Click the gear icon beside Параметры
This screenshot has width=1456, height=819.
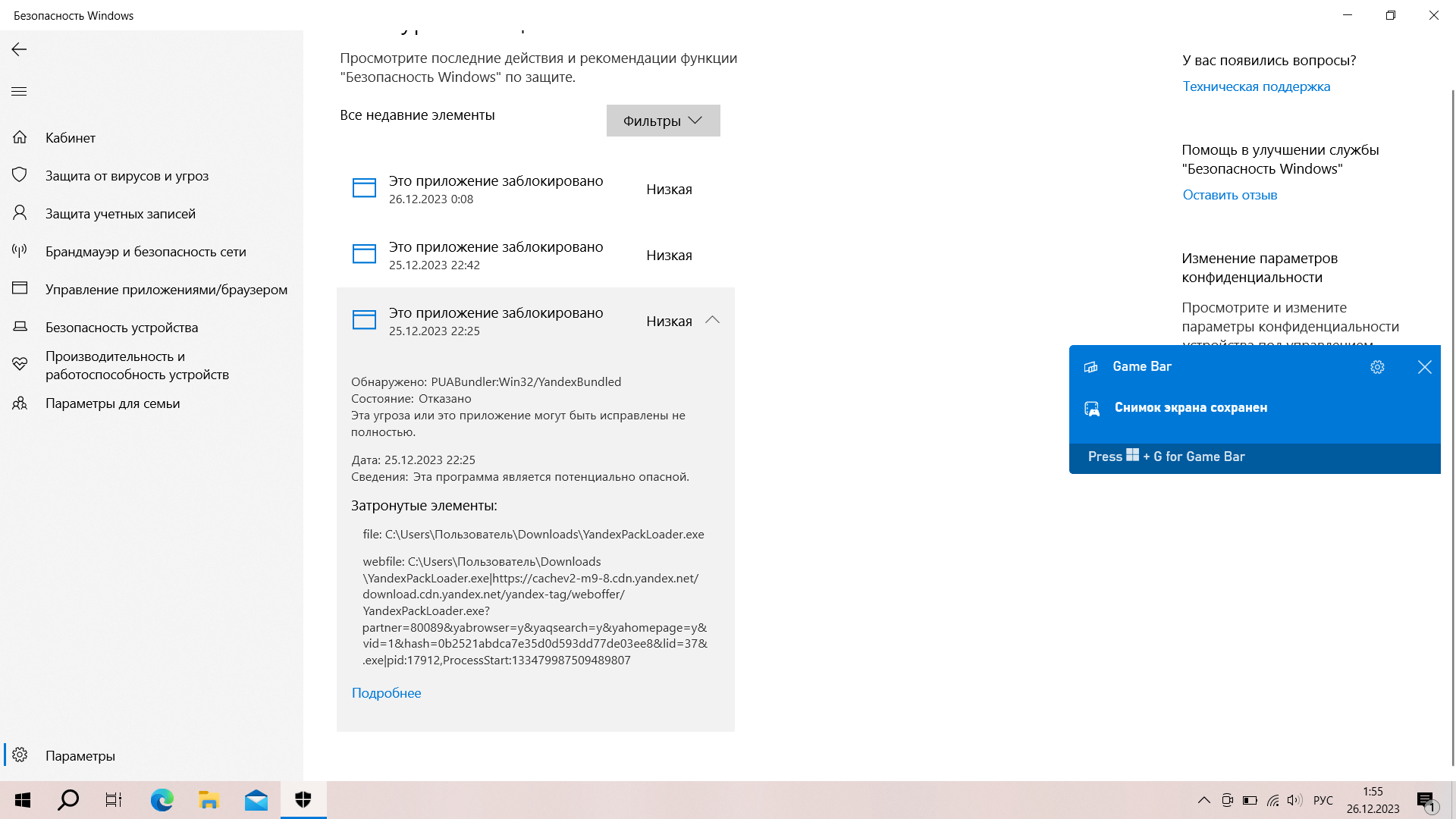(x=20, y=755)
